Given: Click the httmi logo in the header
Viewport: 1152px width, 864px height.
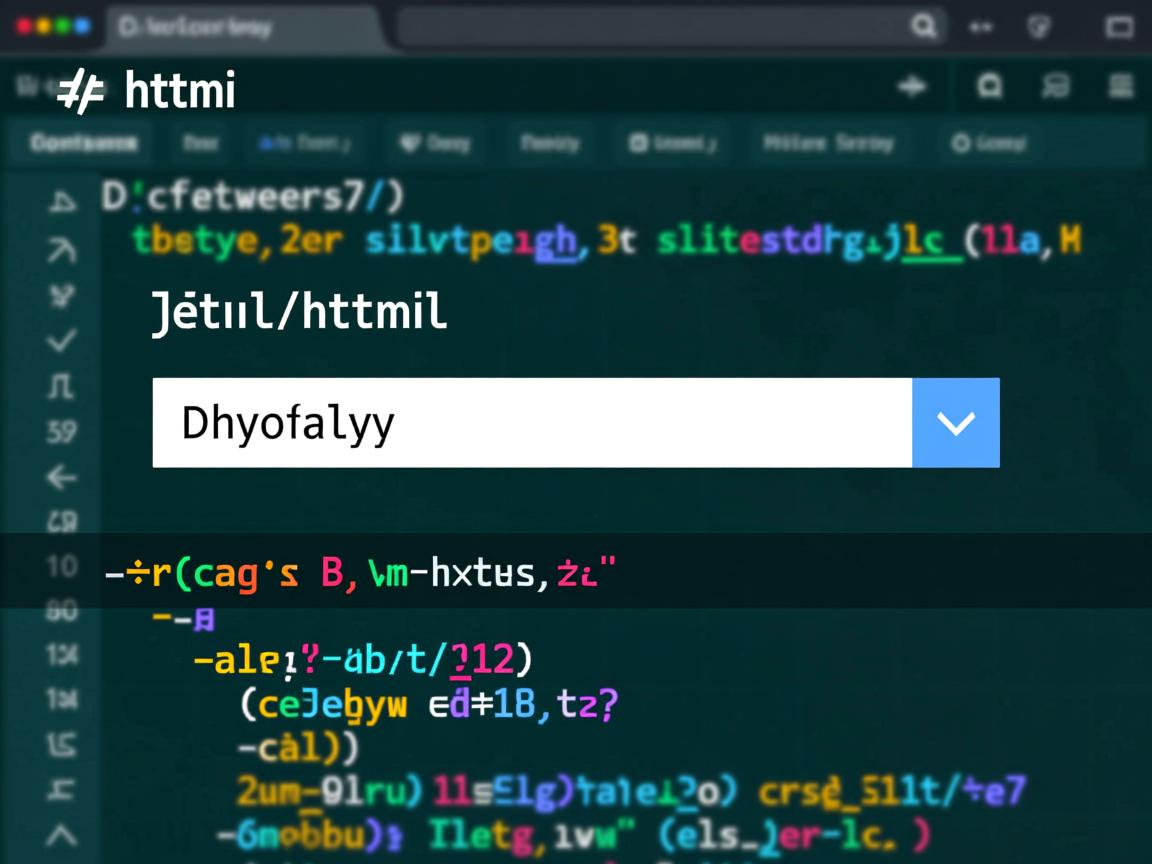Looking at the screenshot, I should pos(145,92).
